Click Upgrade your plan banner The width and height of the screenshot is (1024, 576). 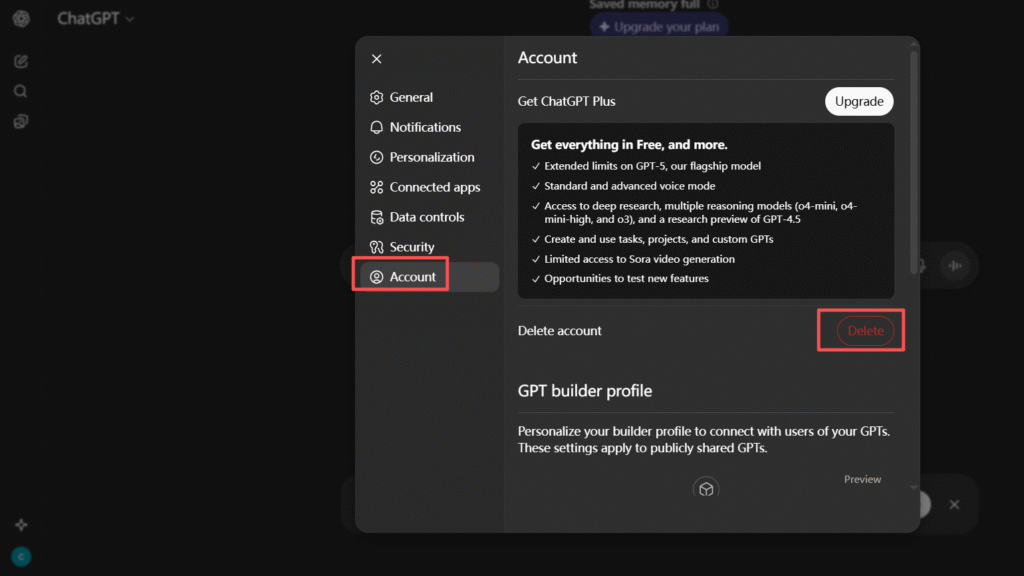pyautogui.click(x=658, y=27)
